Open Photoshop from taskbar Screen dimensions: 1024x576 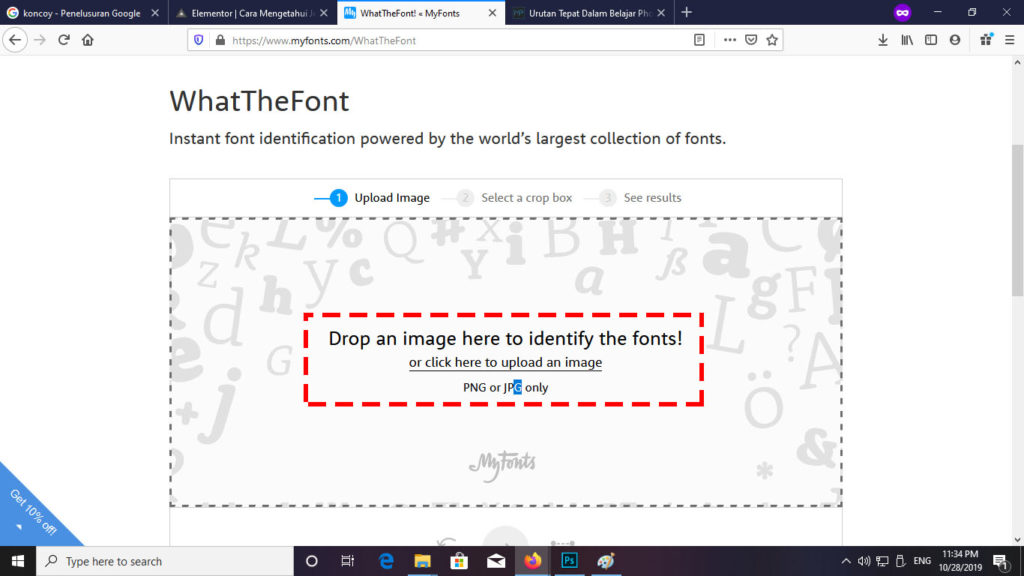(x=569, y=561)
